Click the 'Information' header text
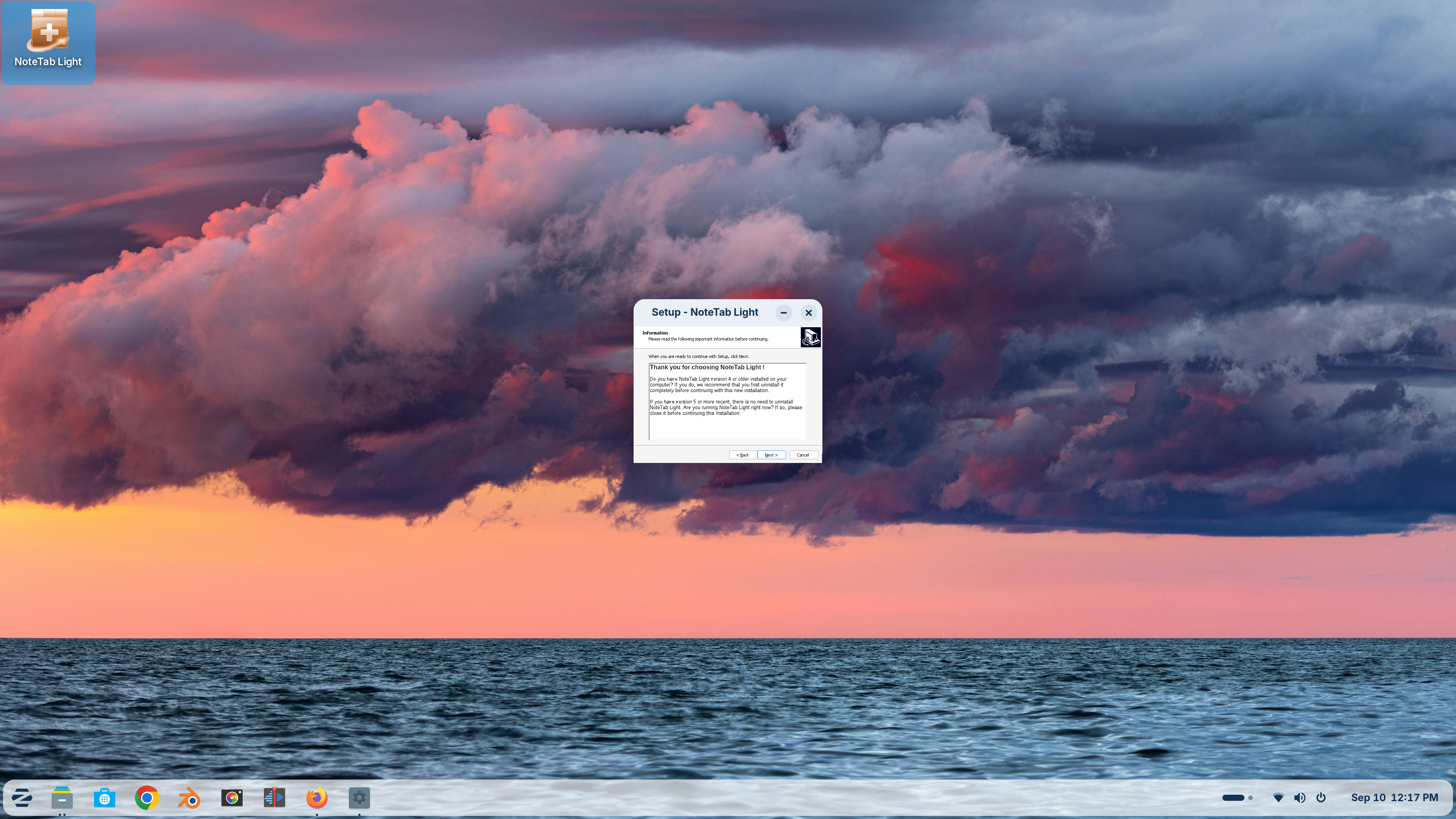Viewport: 1456px width, 819px height. 655,333
